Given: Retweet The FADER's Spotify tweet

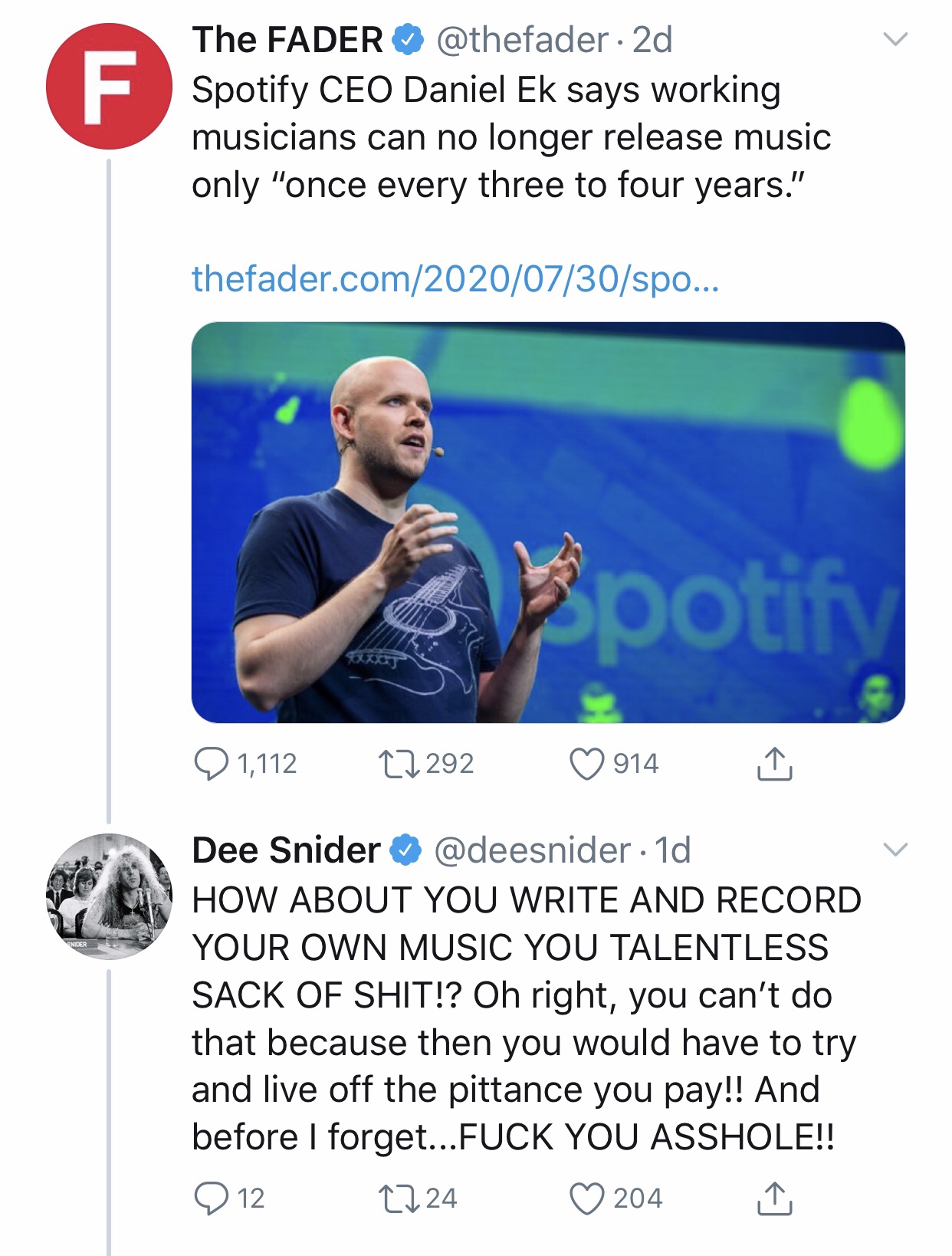Looking at the screenshot, I should (399, 764).
